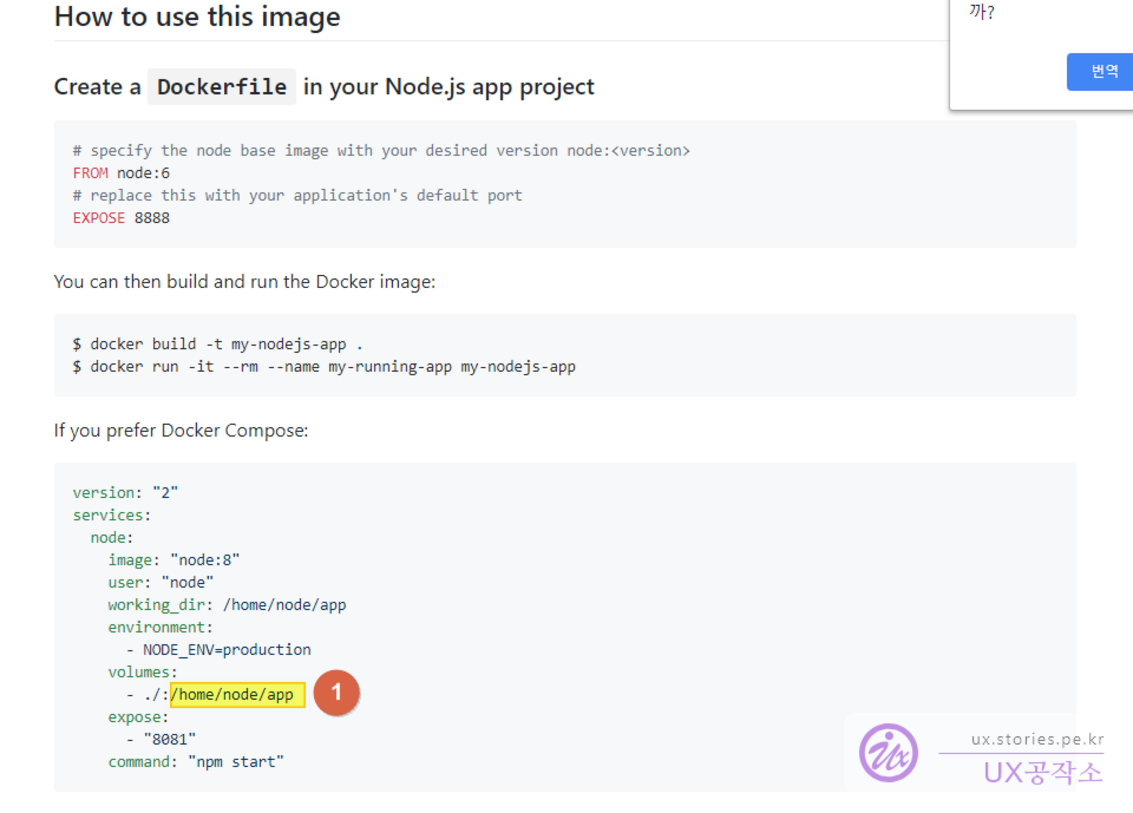Click the version: "2" line
The height and width of the screenshot is (813, 1133).
click(x=125, y=492)
